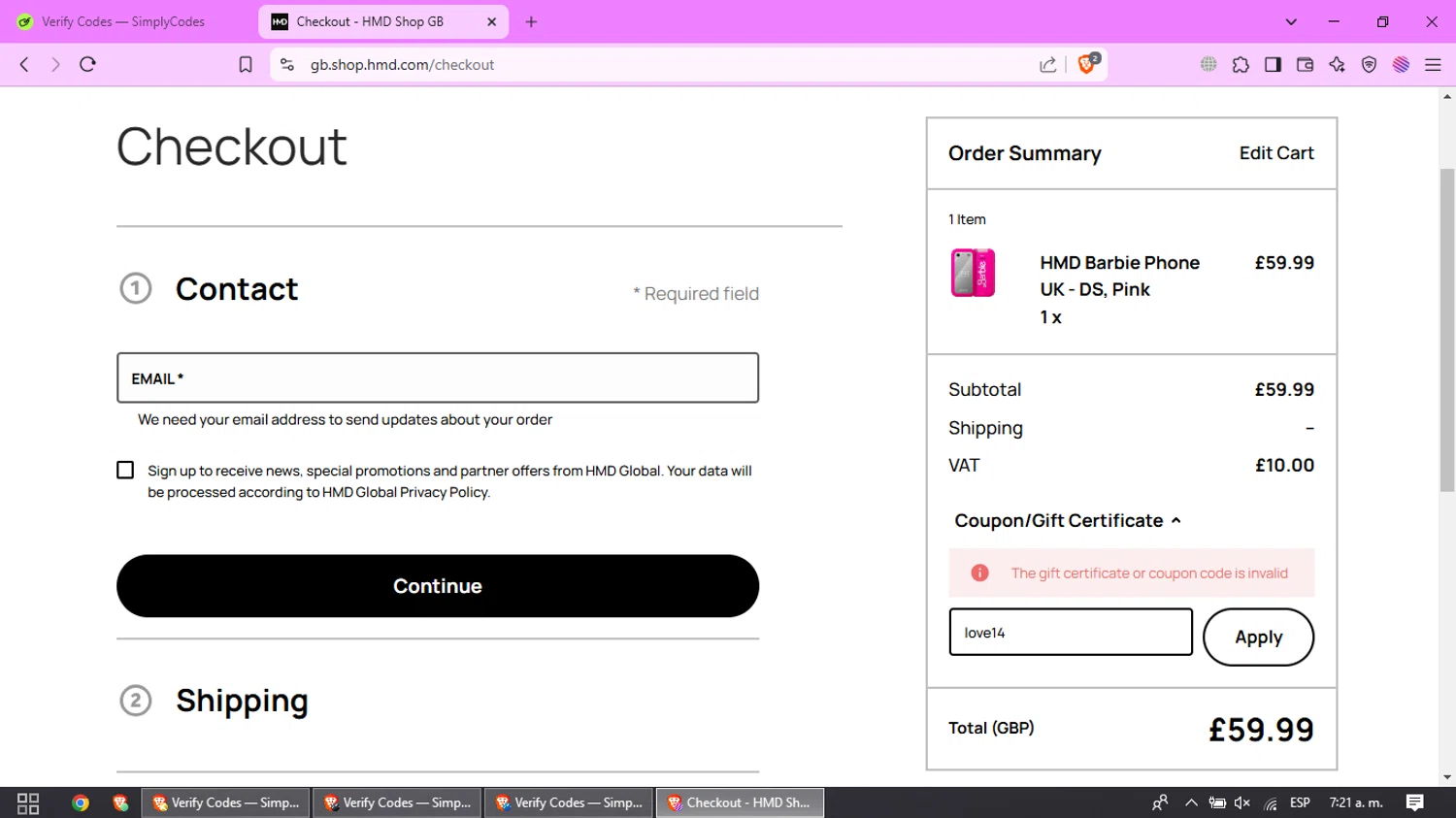Click the scrollbar up arrow
The width and height of the screenshot is (1456, 818).
pyautogui.click(x=1447, y=97)
